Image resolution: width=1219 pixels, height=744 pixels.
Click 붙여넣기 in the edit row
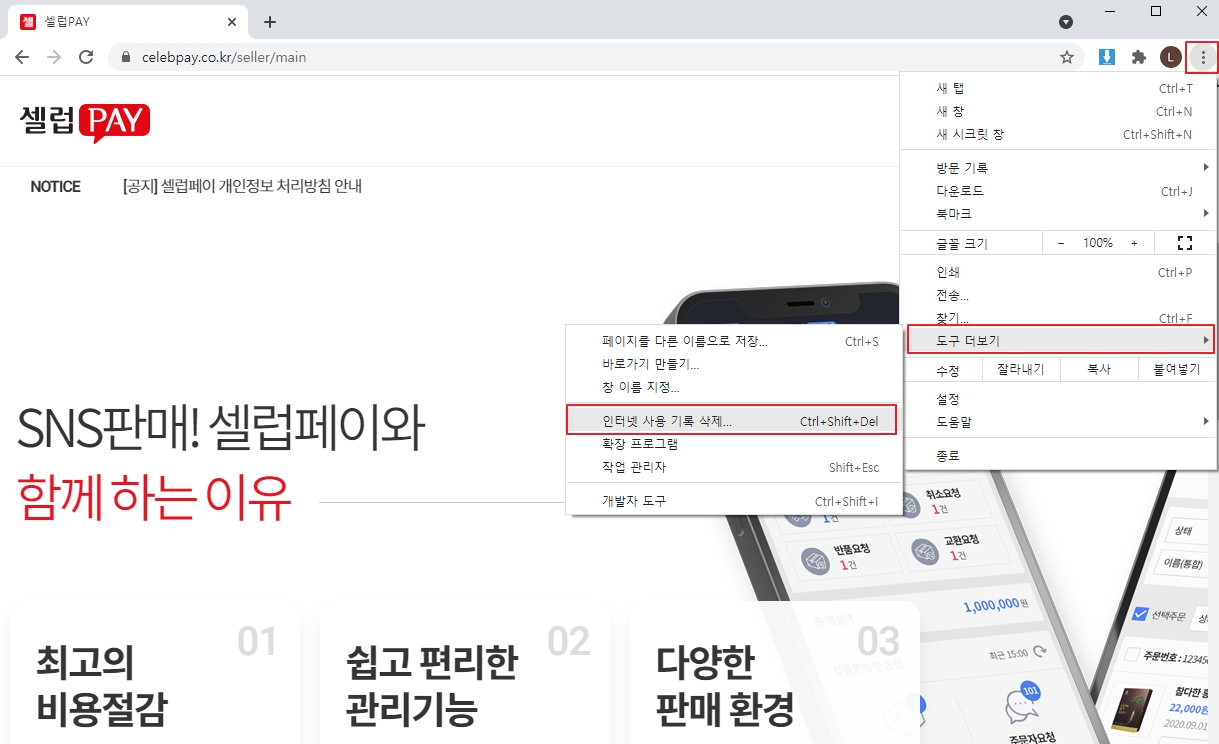[1177, 370]
